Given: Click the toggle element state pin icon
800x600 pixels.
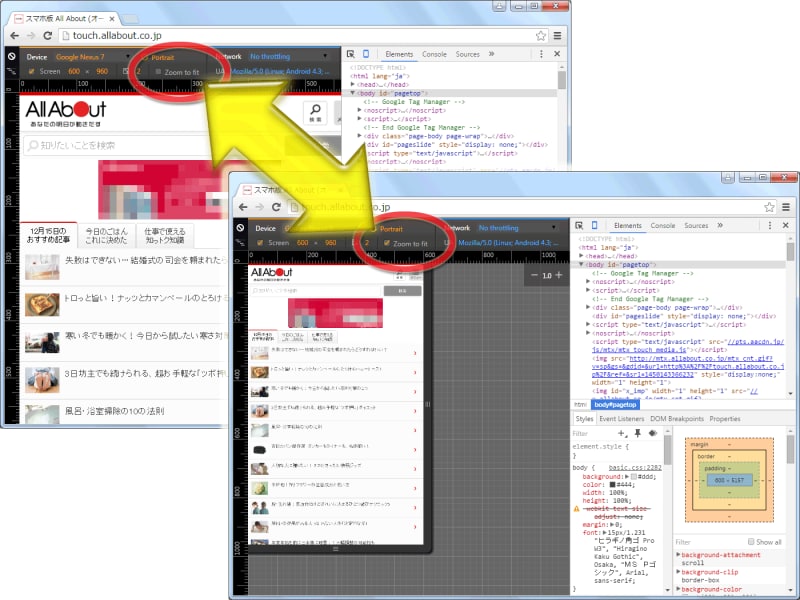Looking at the screenshot, I should tap(637, 433).
